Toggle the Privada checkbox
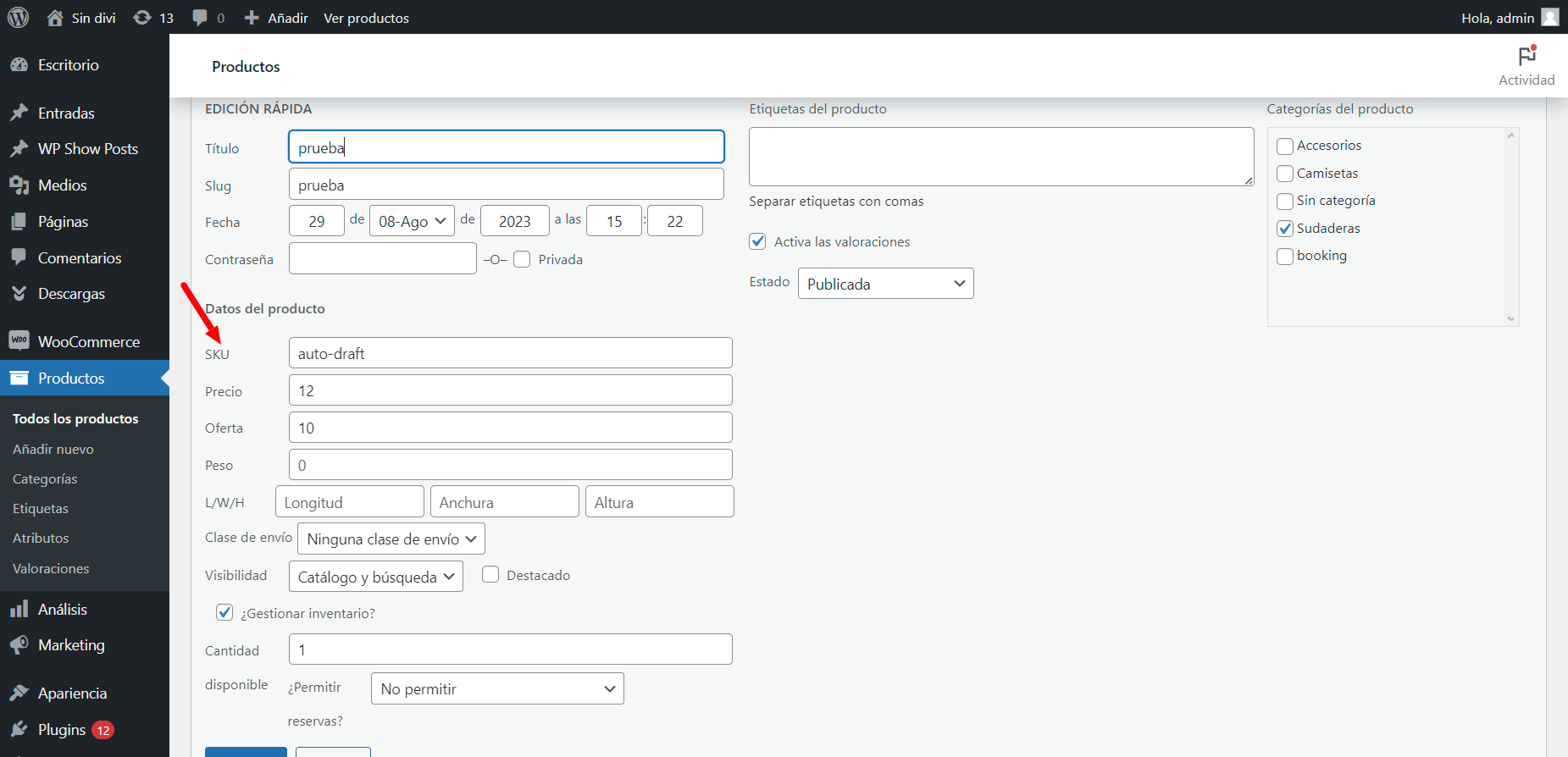The width and height of the screenshot is (1568, 757). coord(522,259)
